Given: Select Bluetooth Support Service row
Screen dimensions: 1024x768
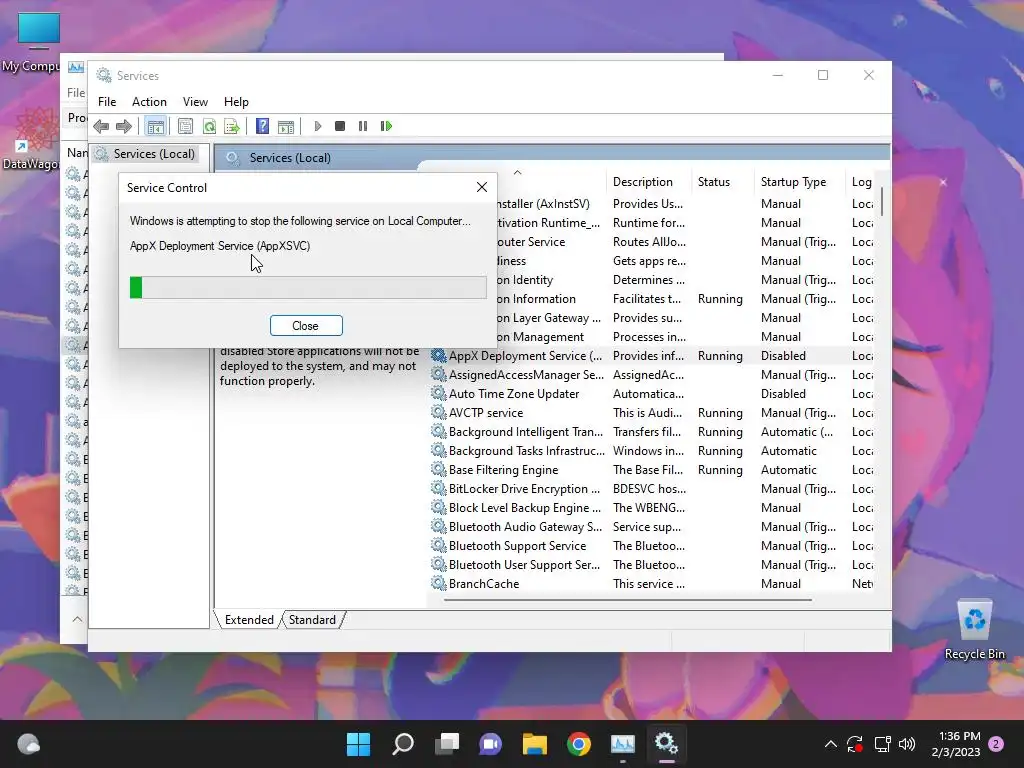Looking at the screenshot, I should [652, 545].
